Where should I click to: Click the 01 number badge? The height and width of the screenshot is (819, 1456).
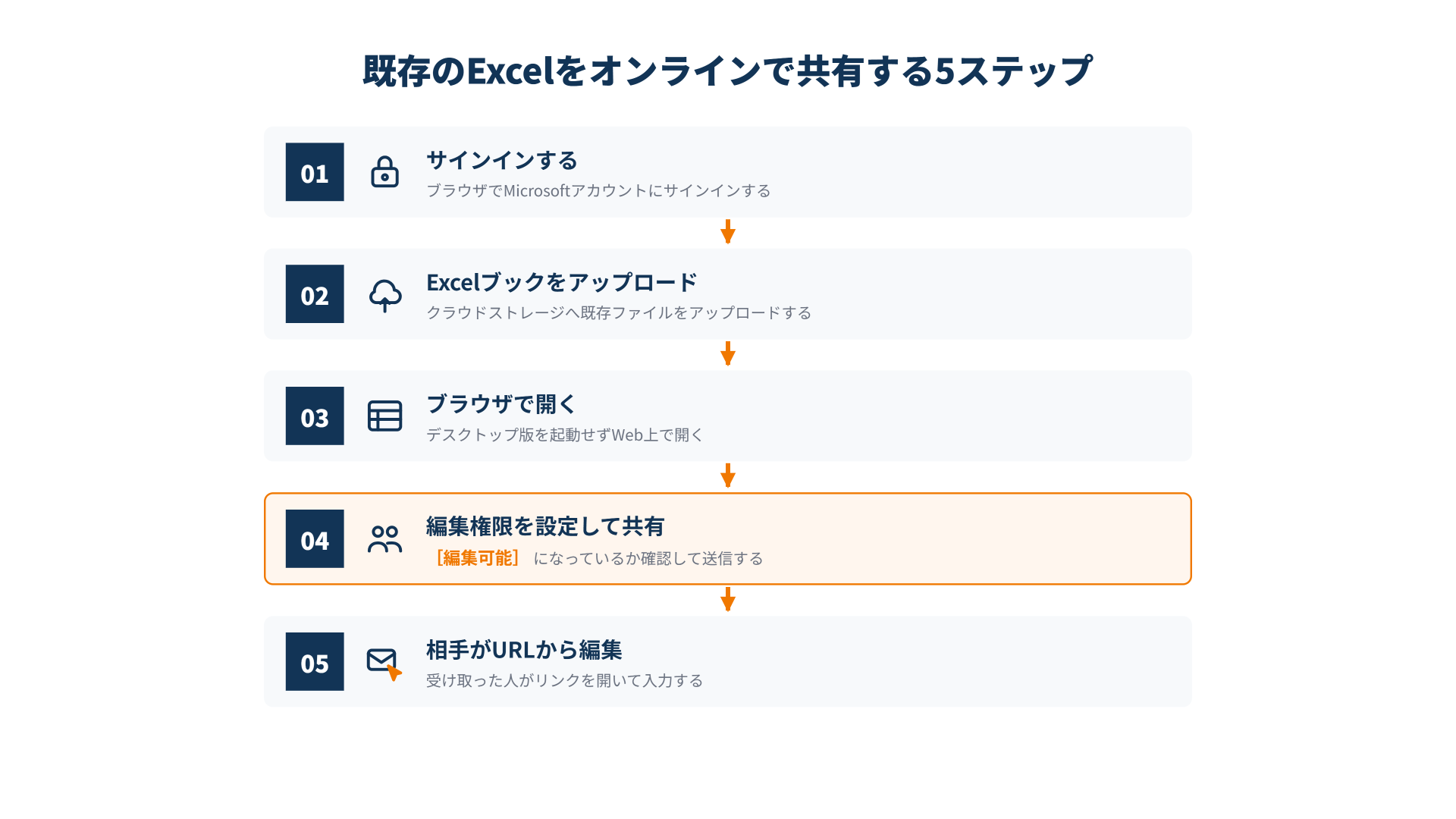click(315, 172)
